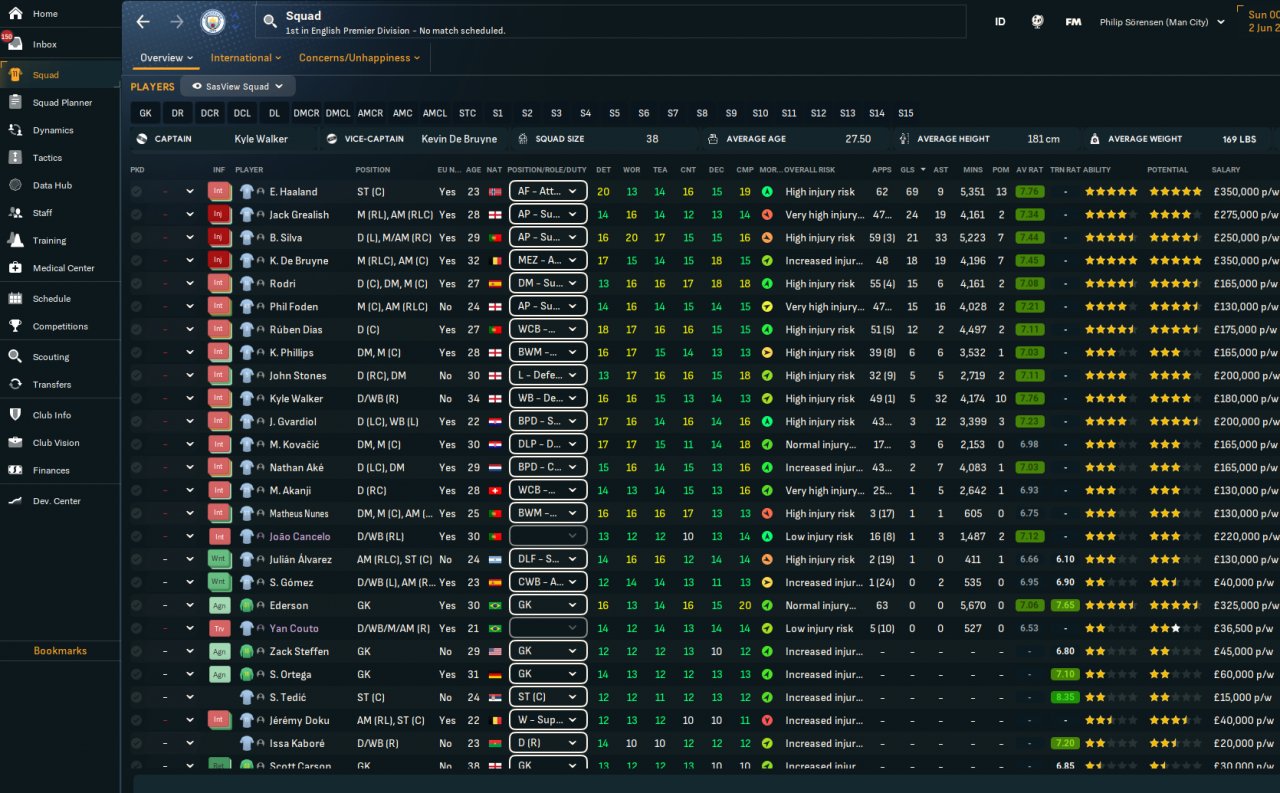Open Haaland's AF role/duty dropdown
This screenshot has width=1280, height=793.
[x=547, y=192]
